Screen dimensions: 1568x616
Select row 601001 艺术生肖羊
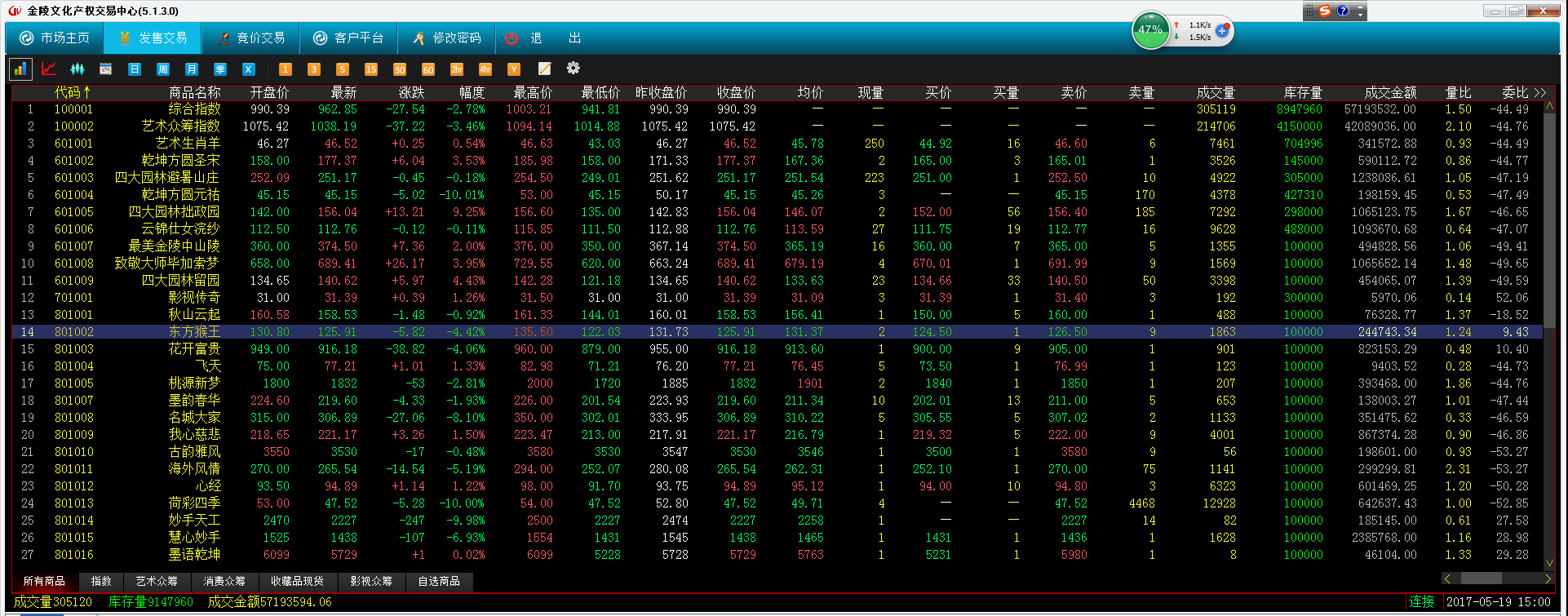point(777,144)
